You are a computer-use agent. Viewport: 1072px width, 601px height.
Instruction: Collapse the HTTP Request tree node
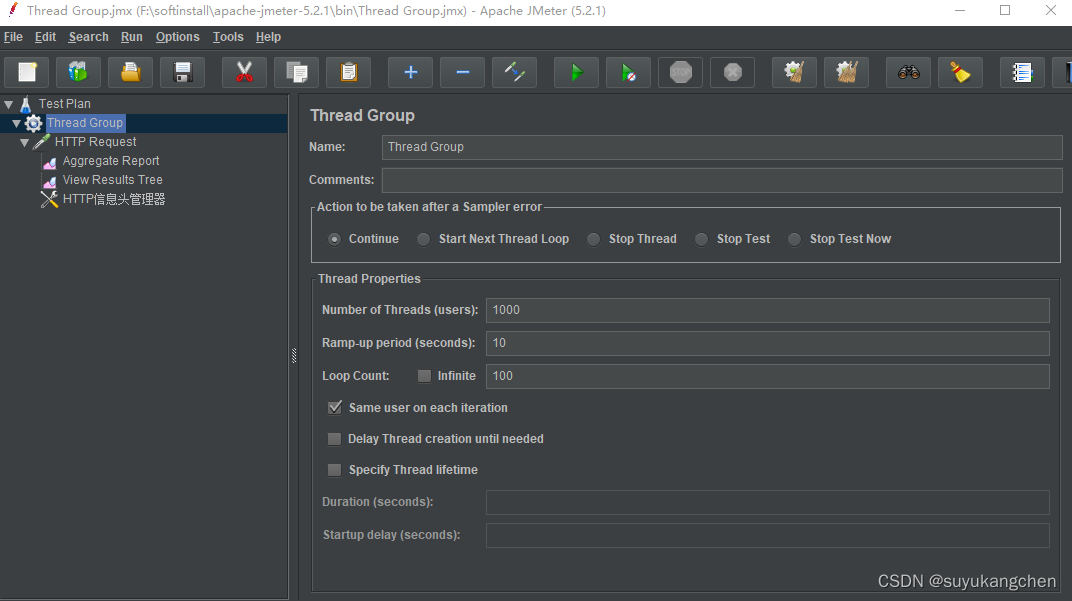click(x=25, y=142)
